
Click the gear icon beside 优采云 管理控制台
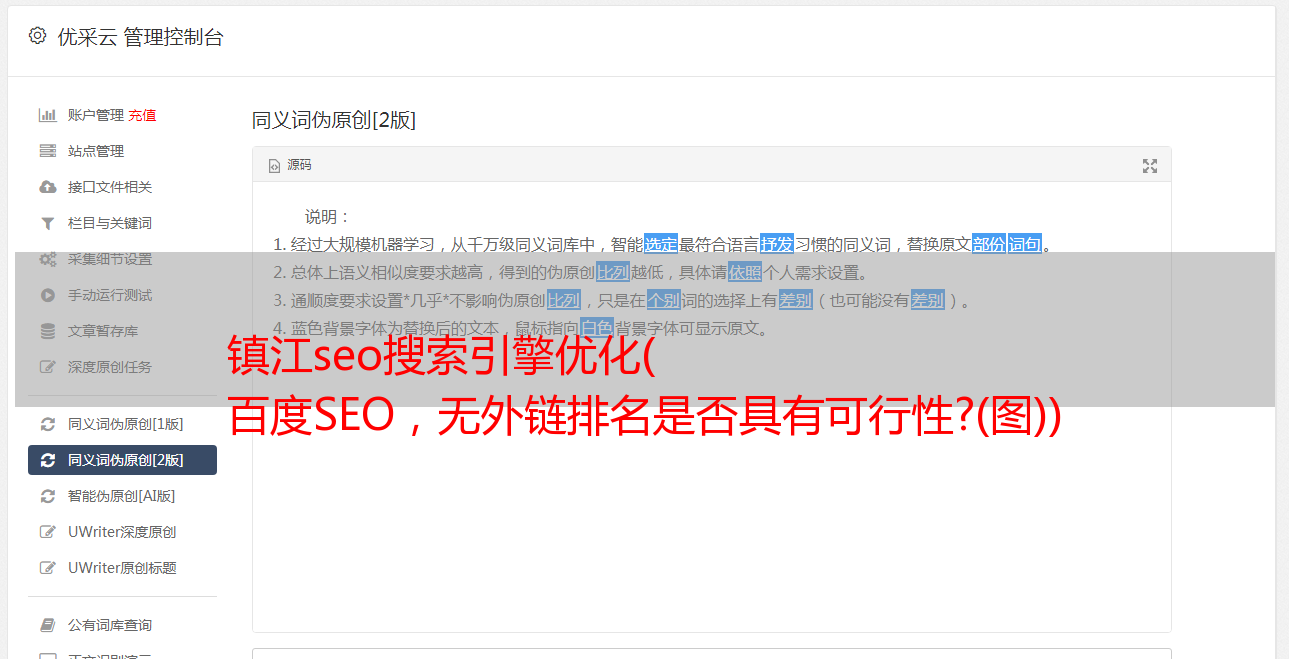(37, 36)
